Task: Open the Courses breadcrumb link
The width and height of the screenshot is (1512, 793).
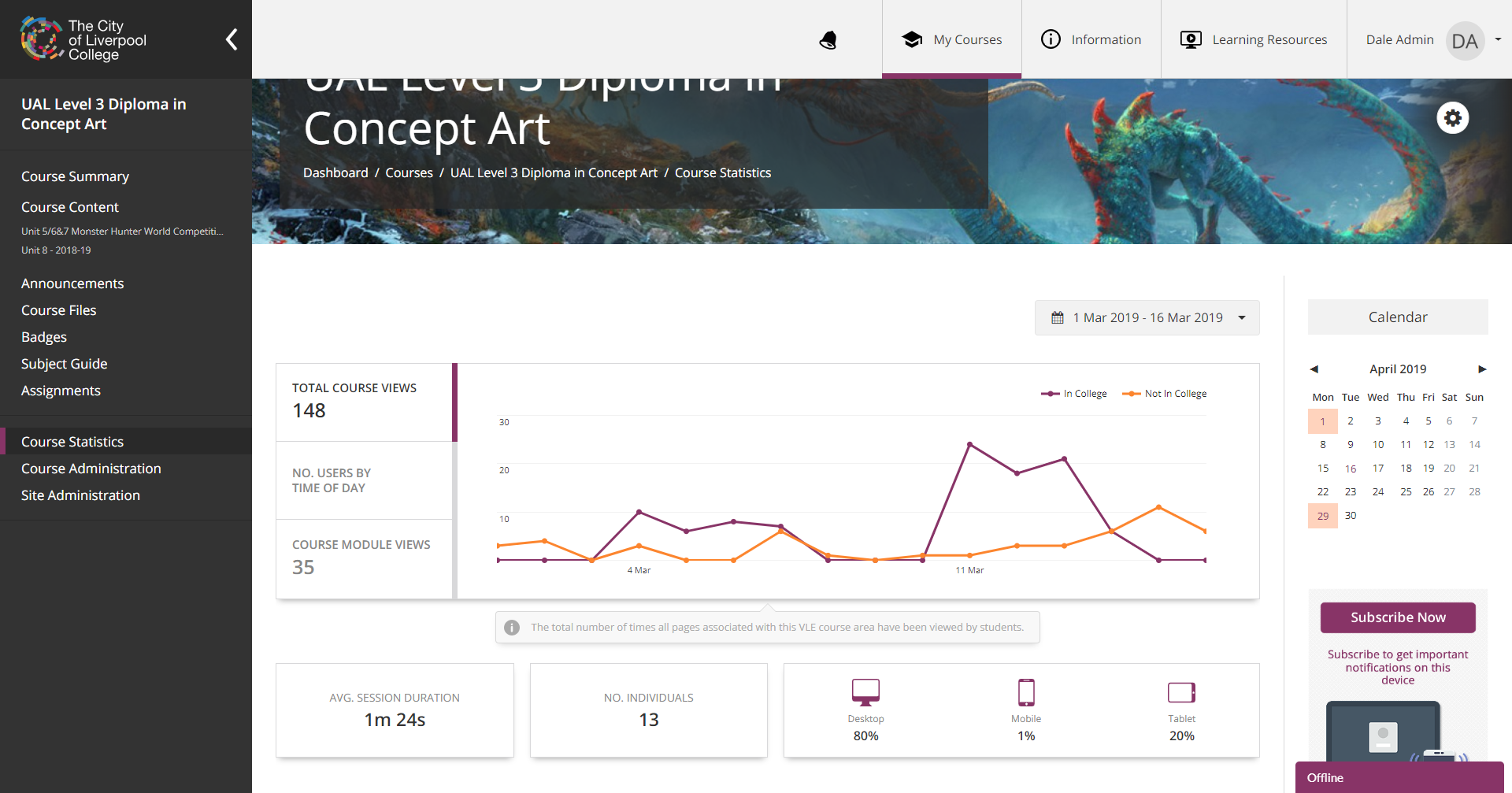Action: (x=409, y=172)
